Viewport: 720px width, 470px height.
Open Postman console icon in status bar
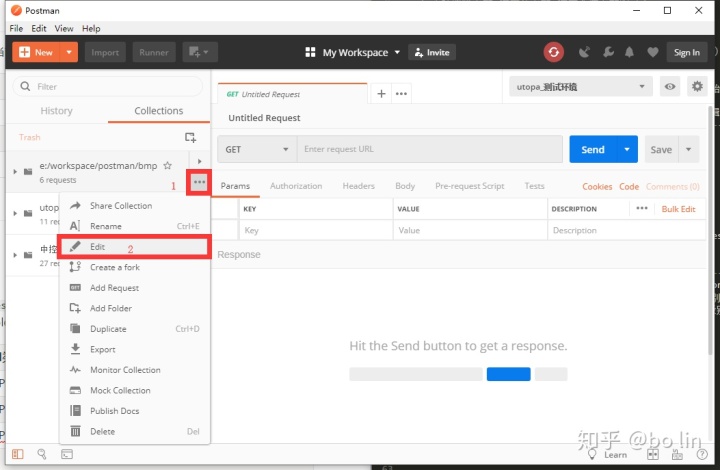coord(67,454)
